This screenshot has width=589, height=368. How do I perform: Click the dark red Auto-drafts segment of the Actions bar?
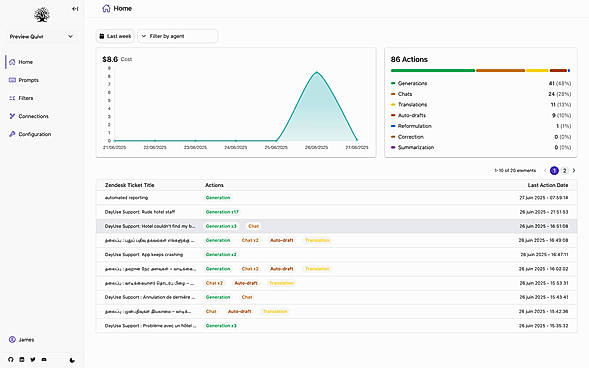click(558, 70)
